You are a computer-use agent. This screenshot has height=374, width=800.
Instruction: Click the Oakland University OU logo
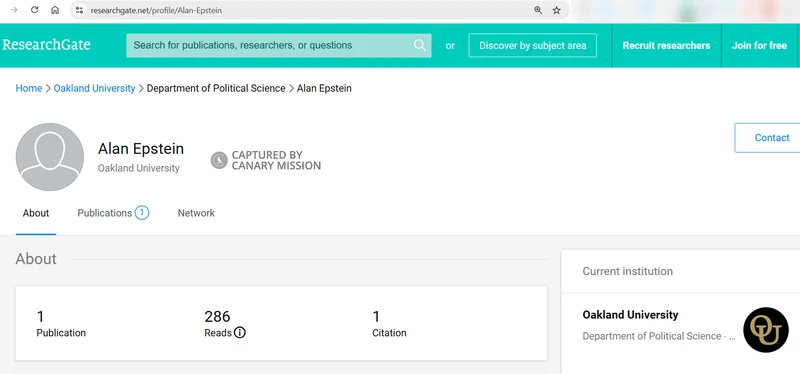tap(766, 330)
